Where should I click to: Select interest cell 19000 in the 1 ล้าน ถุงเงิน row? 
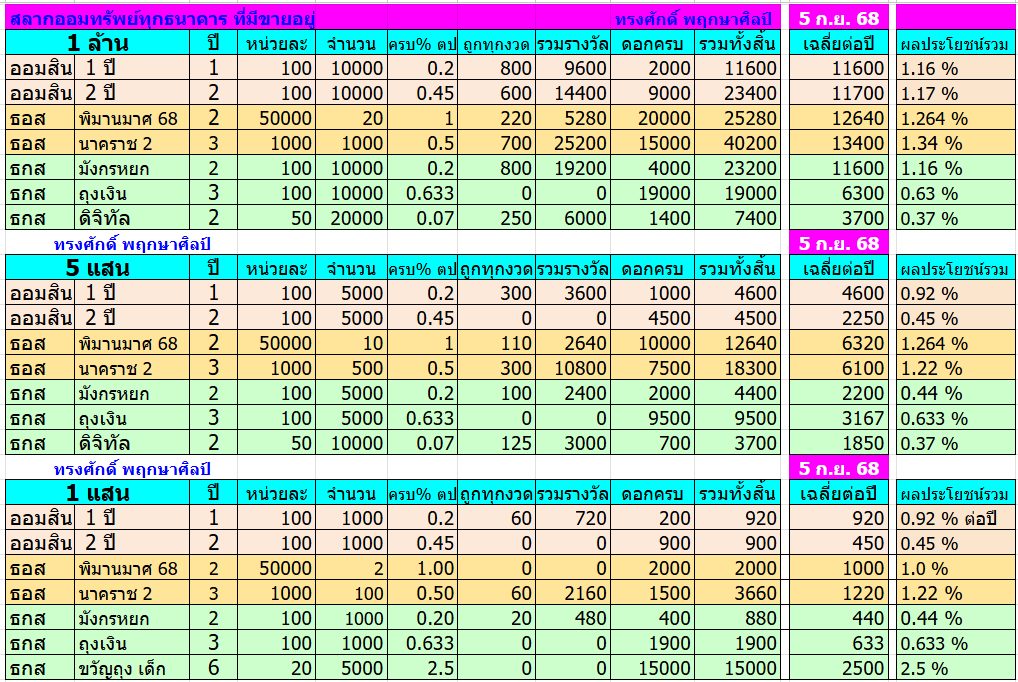[x=652, y=193]
